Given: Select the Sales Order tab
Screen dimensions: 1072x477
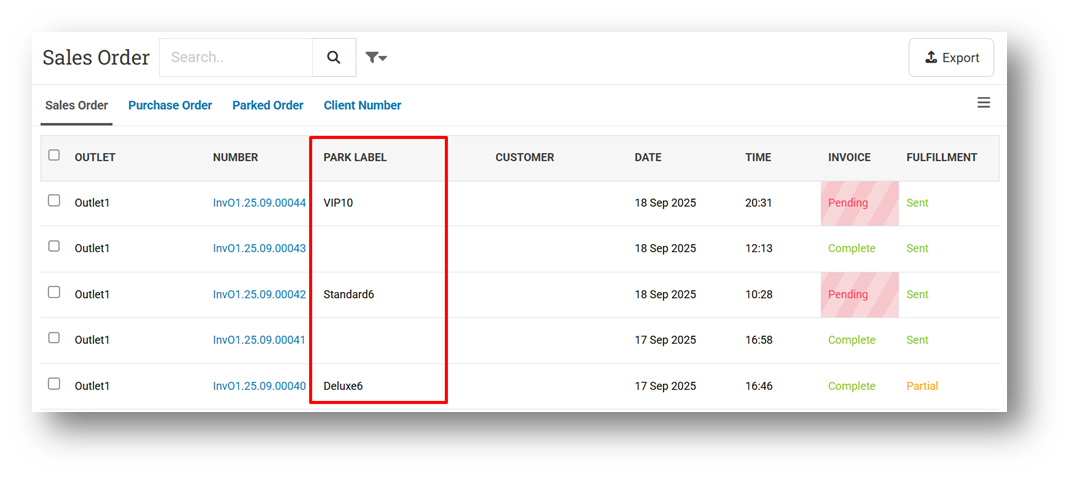Looking at the screenshot, I should (77, 105).
